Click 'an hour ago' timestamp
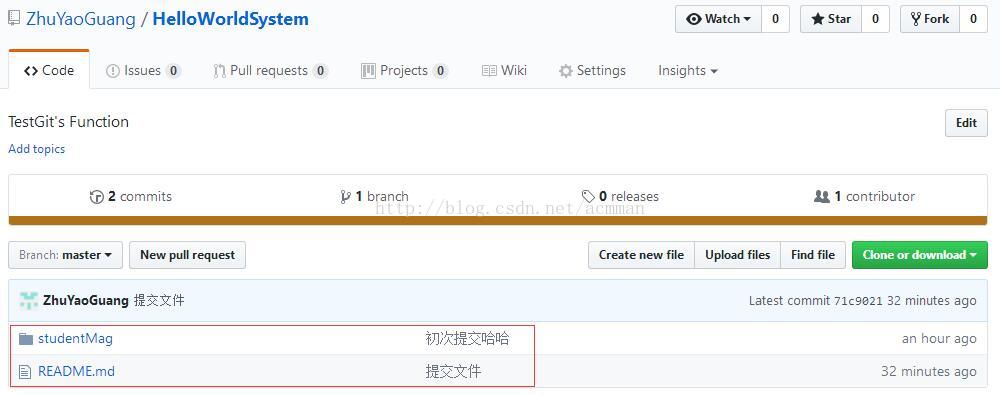Viewport: 1000px width, 395px height. pyautogui.click(x=939, y=339)
